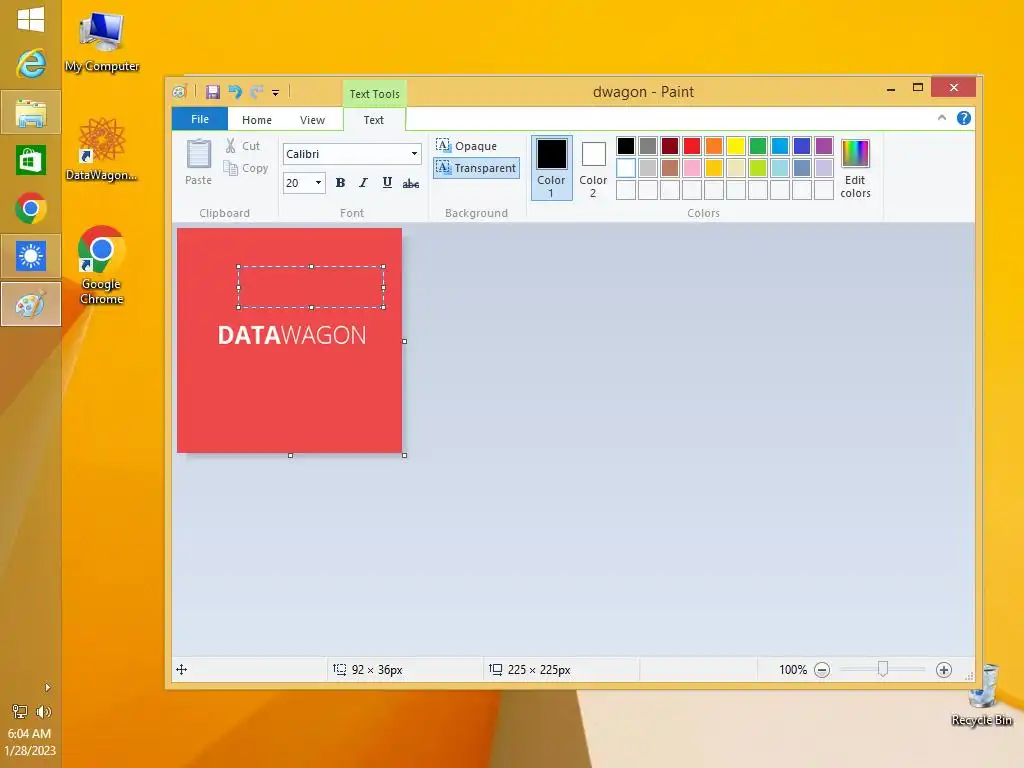Switch to the Home tab

pos(257,120)
